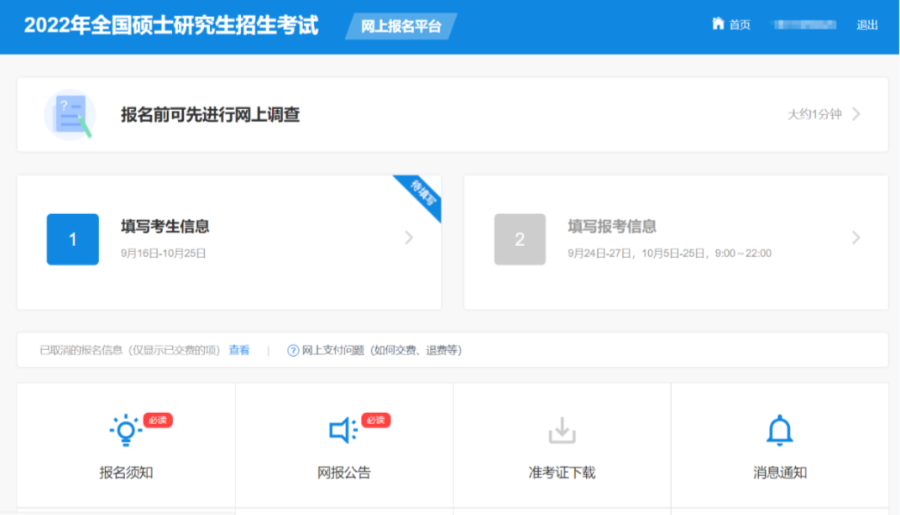
Task: Open 报名前可先进行网上调查 survey
Action: 210,115
